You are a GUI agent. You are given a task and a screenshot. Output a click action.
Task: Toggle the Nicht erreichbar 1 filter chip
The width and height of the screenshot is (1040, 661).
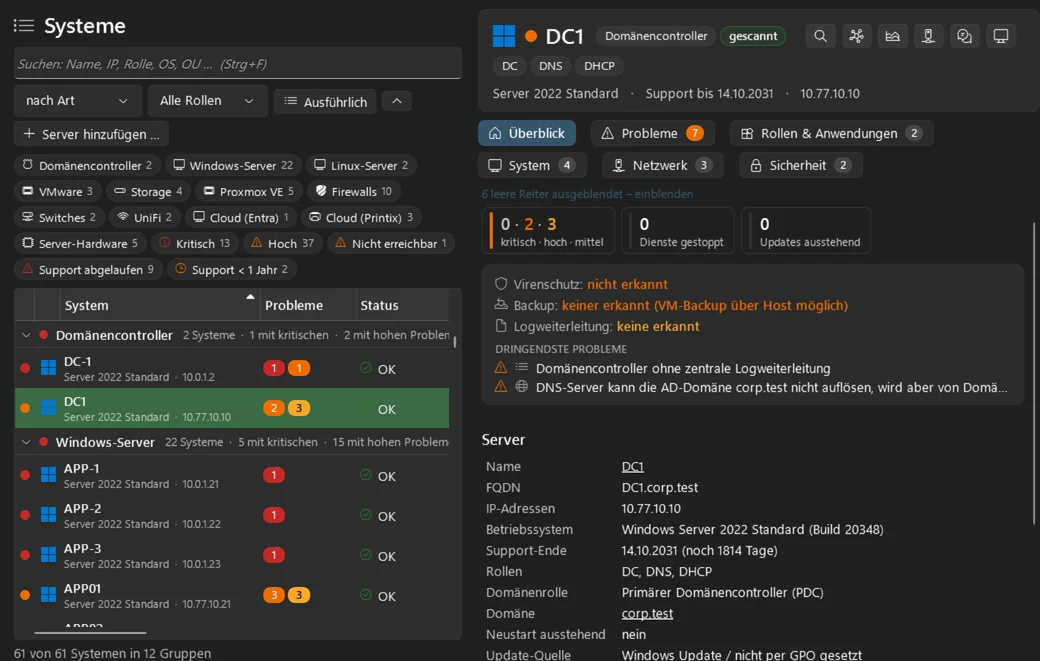(391, 243)
